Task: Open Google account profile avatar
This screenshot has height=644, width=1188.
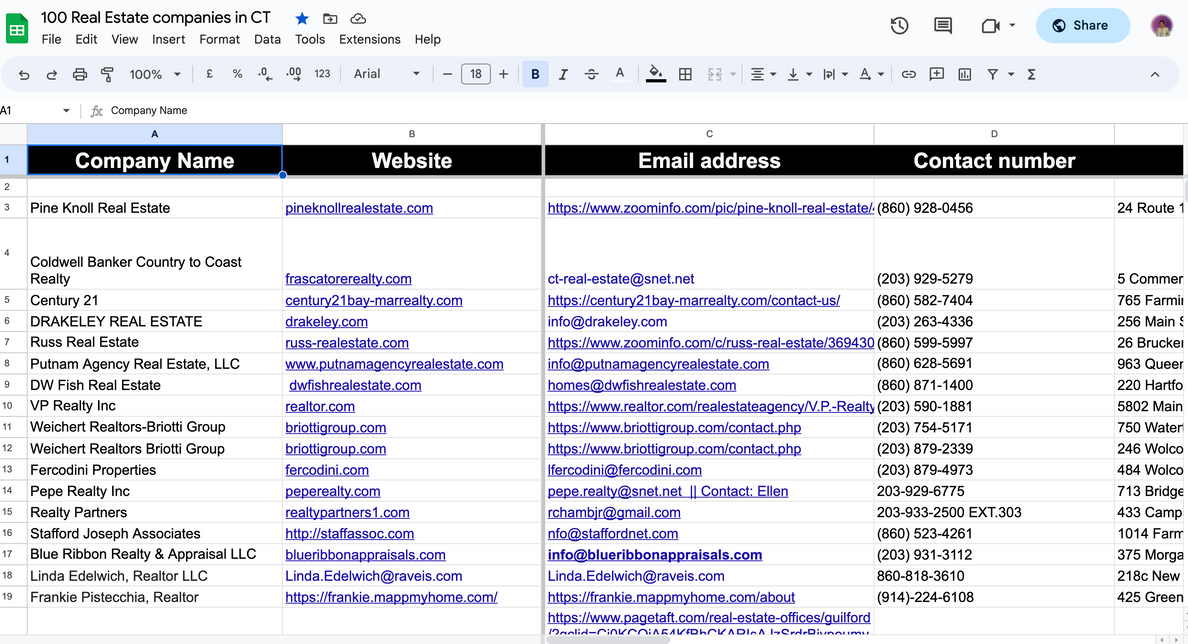Action: pyautogui.click(x=1161, y=26)
